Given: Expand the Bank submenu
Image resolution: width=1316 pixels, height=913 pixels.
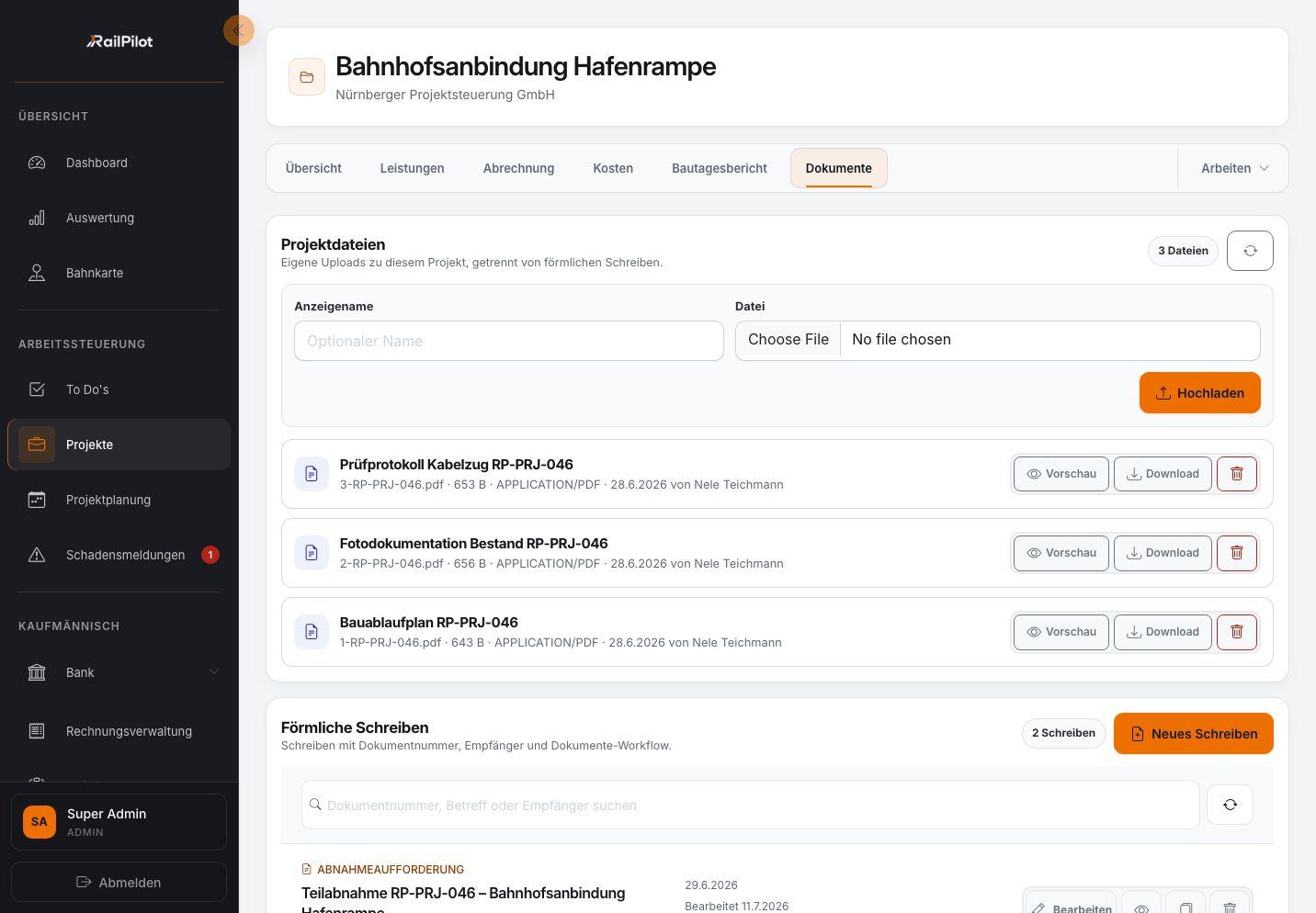Looking at the screenshot, I should click(119, 672).
